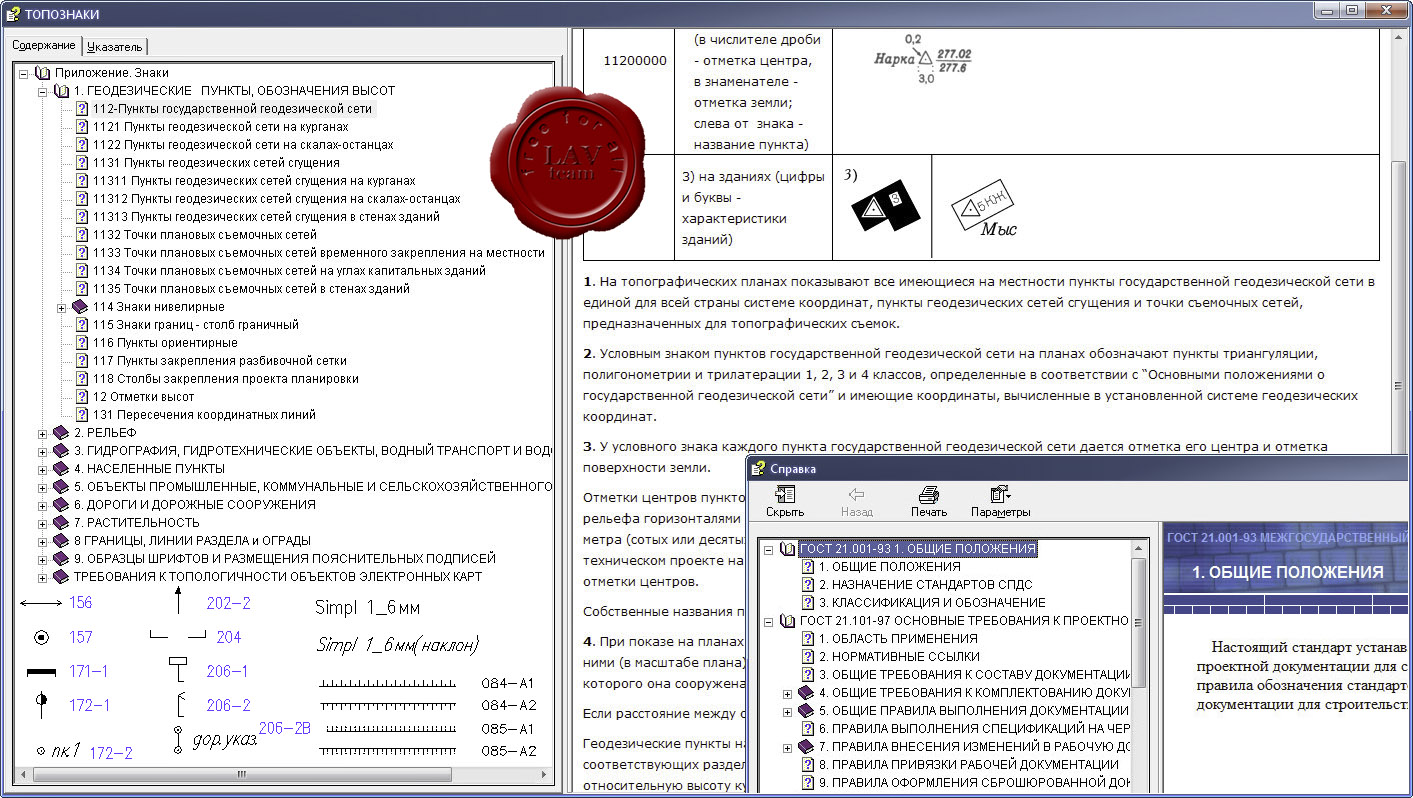Click symbol label 202-2 in sample drawing
This screenshot has height=798, width=1413.
[228, 603]
